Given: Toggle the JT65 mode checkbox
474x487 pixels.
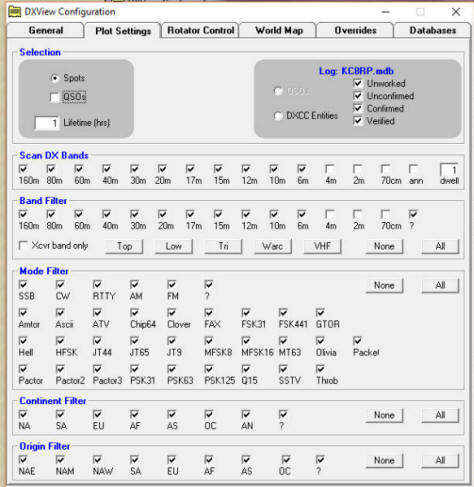Looking at the screenshot, I should (135, 341).
